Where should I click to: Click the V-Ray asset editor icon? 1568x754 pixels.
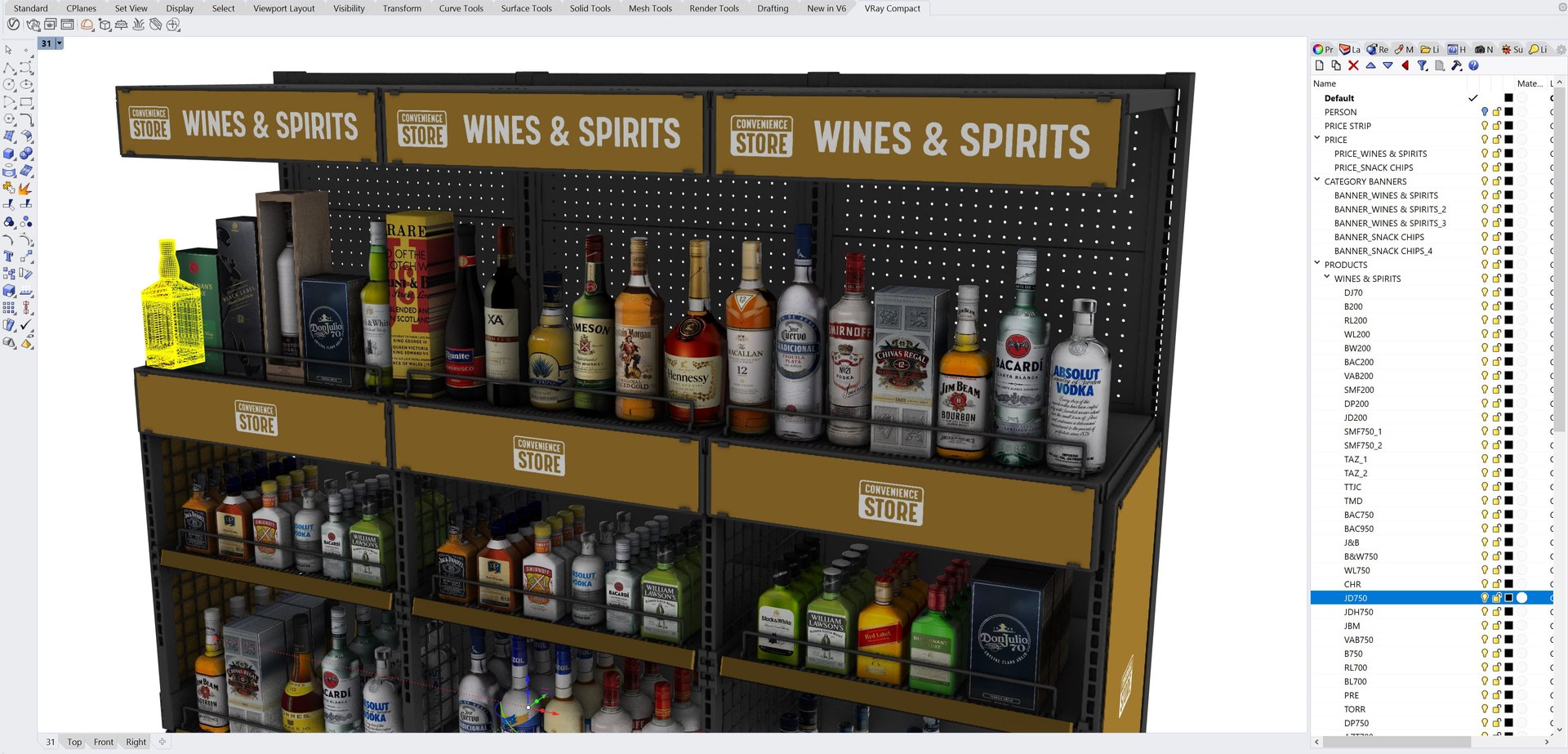click(x=13, y=25)
